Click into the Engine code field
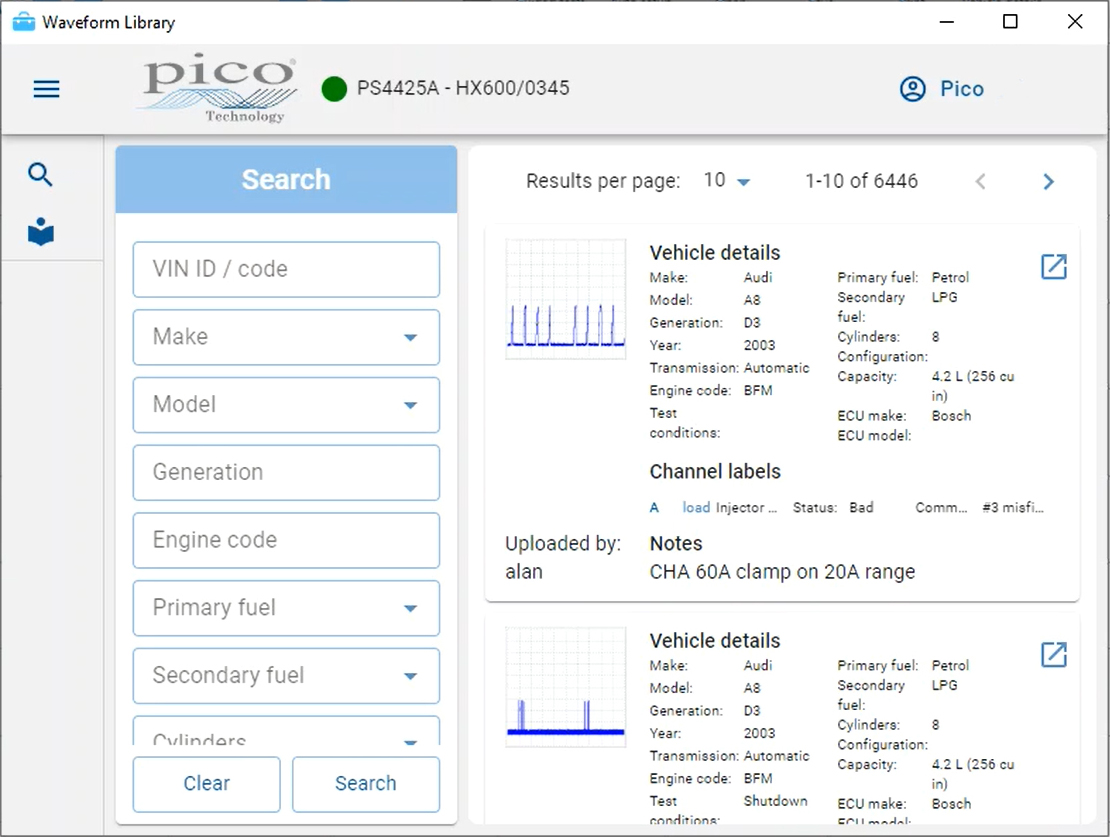This screenshot has width=1110, height=837. click(x=286, y=540)
